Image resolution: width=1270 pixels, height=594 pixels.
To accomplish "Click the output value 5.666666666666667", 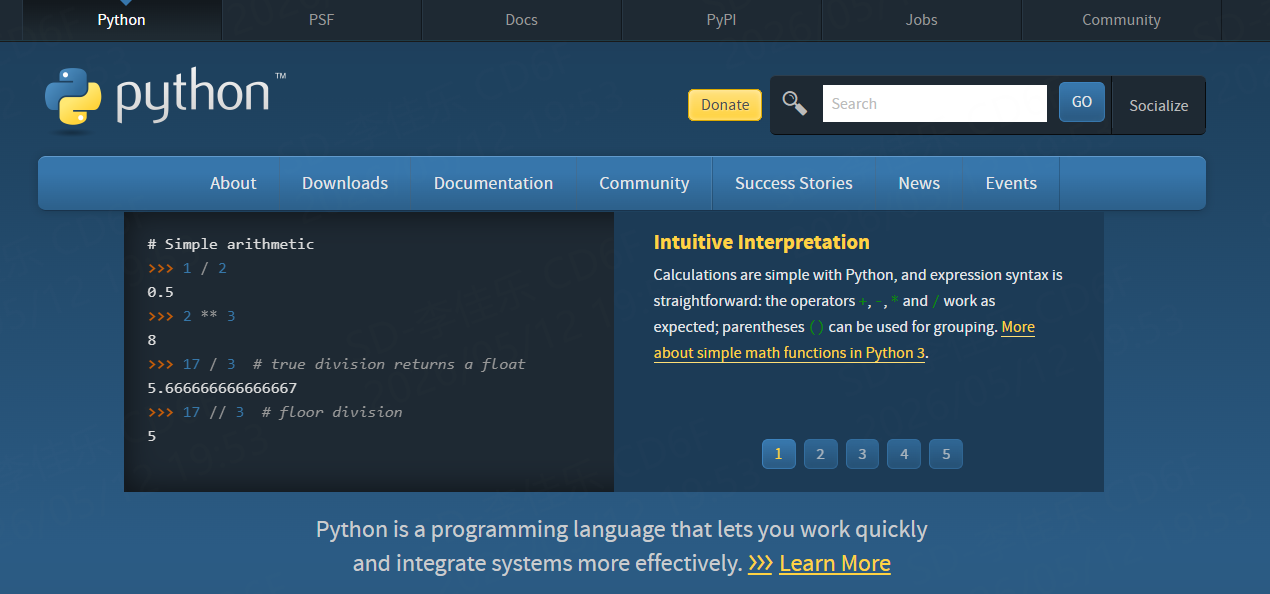I will (222, 388).
